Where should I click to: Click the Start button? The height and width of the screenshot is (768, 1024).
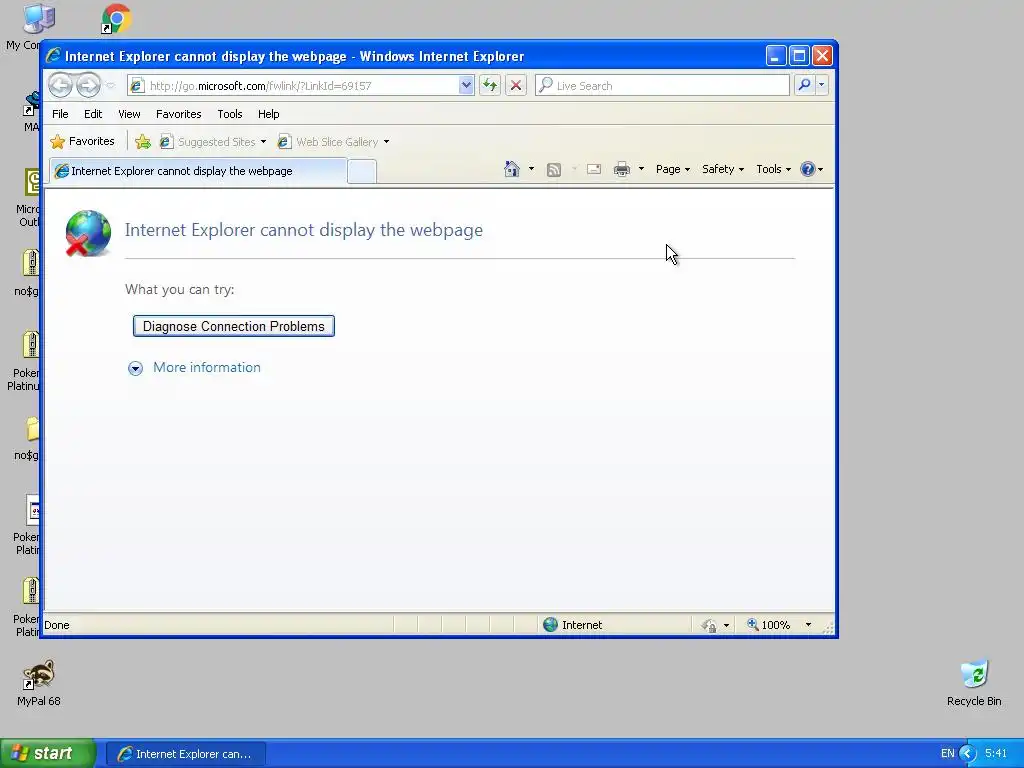pos(47,754)
